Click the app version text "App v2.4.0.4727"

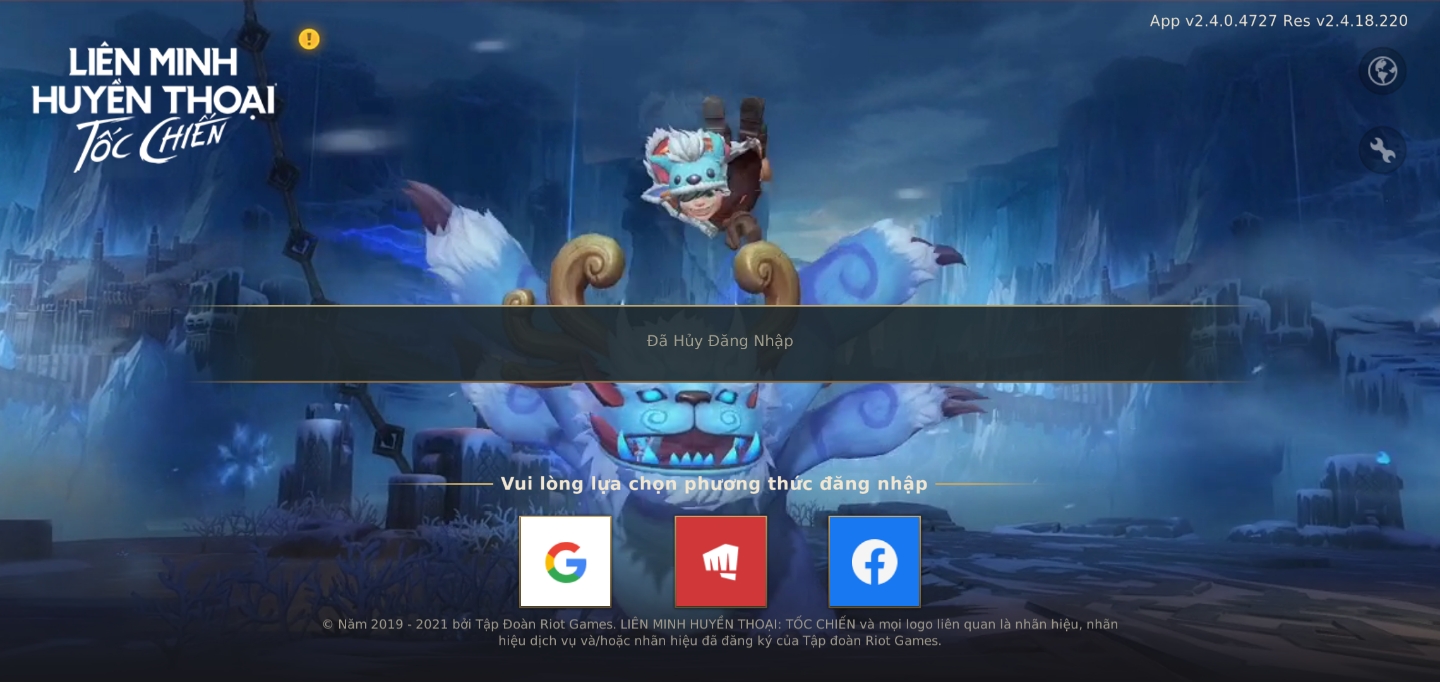point(1213,21)
